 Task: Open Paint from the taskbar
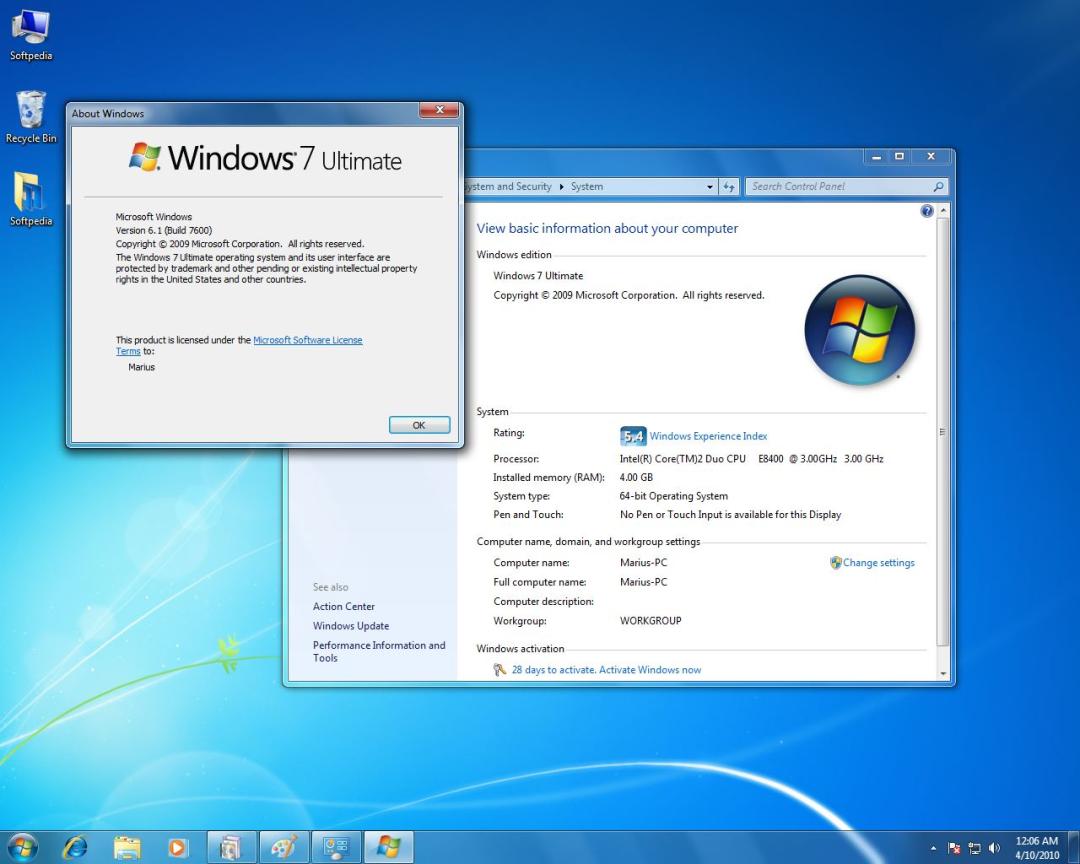coord(284,847)
